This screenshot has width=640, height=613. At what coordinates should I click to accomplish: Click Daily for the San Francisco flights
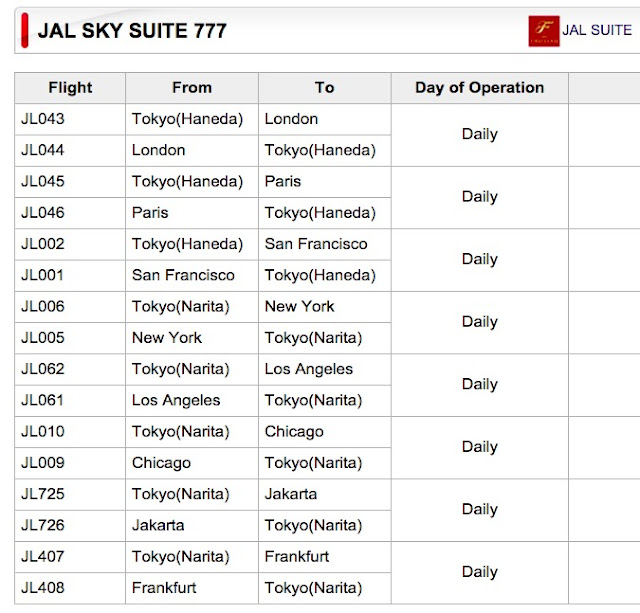(x=480, y=259)
